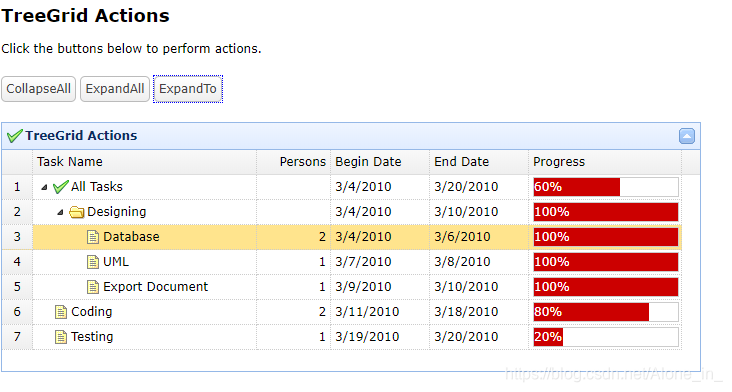Click row number 7 cell
The height and width of the screenshot is (392, 732).
(17, 337)
